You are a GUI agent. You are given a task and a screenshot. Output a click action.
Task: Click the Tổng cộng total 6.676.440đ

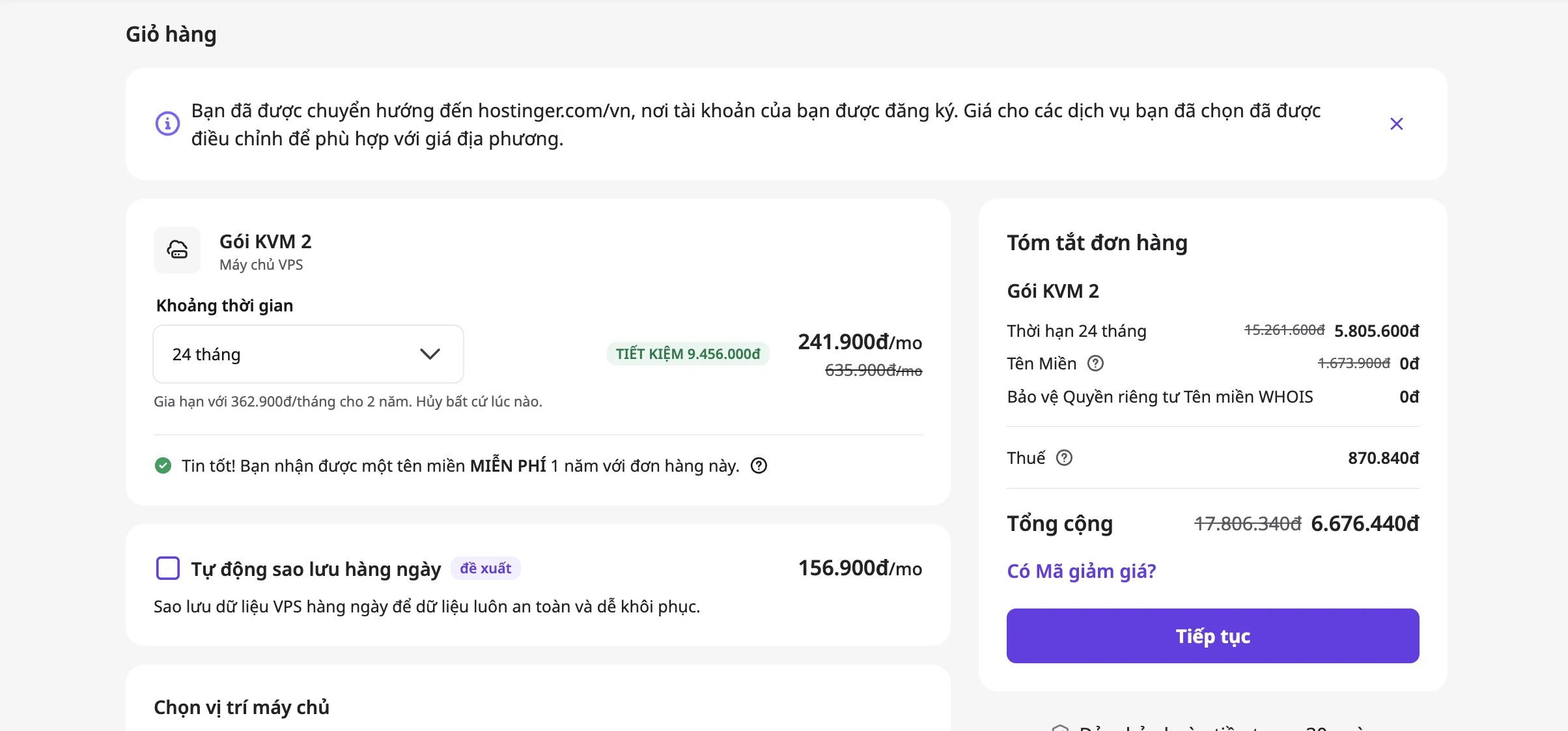tap(1365, 523)
